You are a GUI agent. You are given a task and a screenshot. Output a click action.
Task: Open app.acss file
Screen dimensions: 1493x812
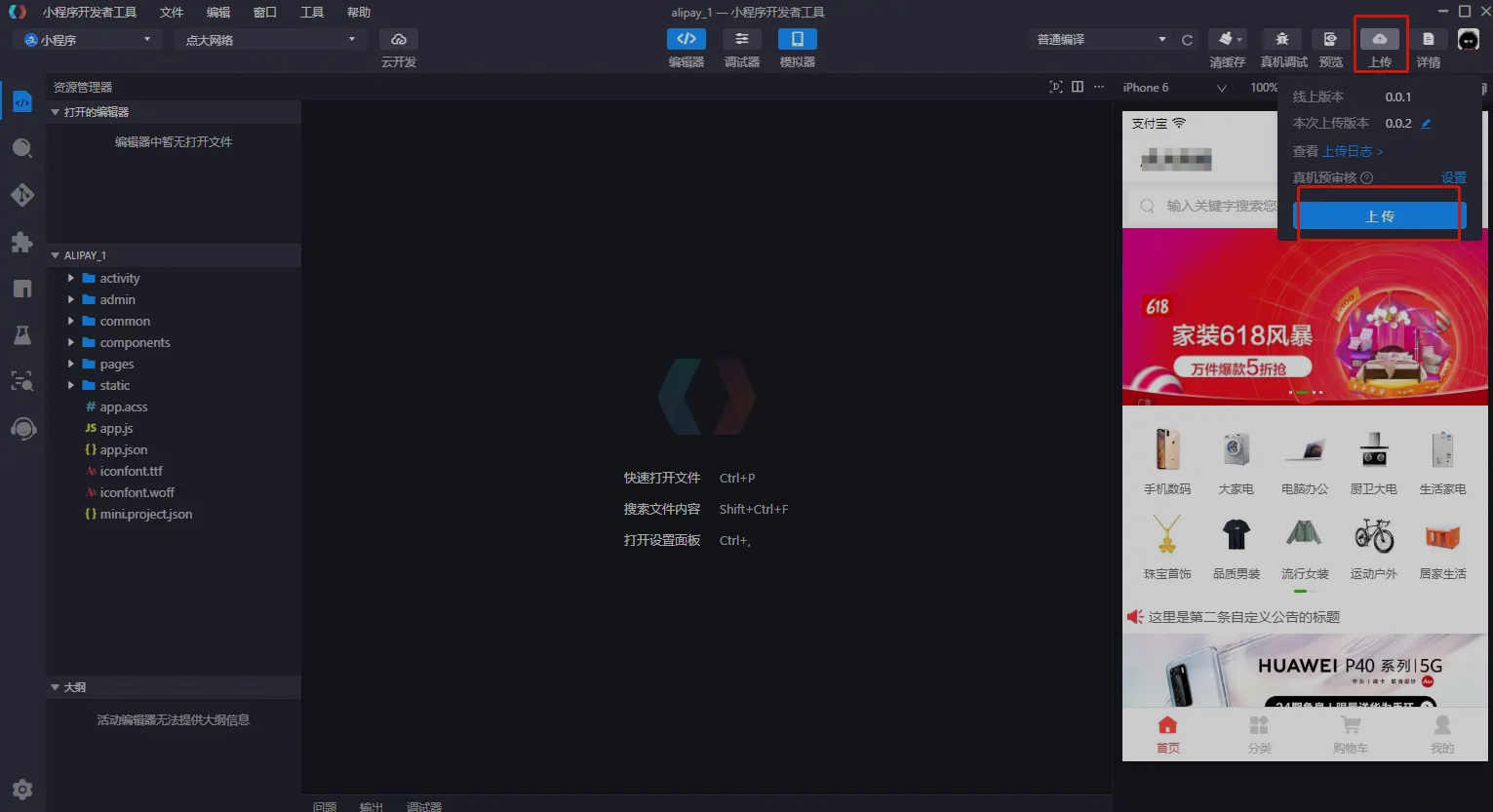(124, 407)
